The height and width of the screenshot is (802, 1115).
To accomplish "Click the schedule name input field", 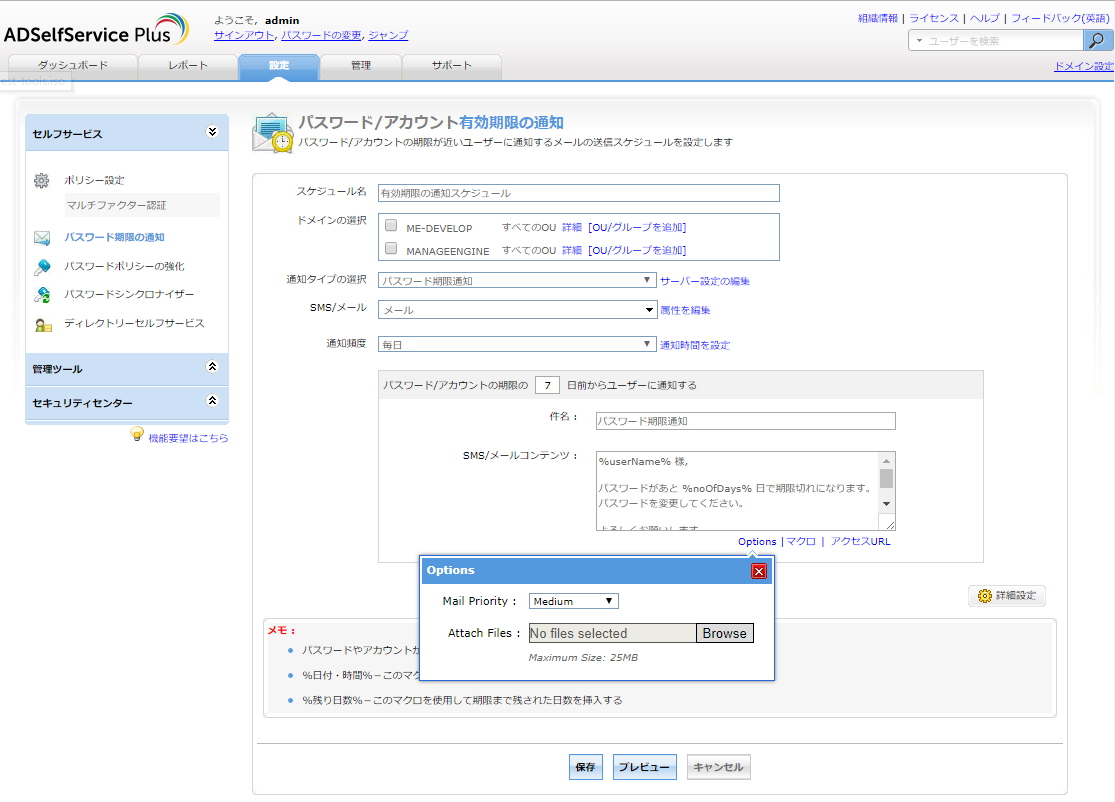I will pyautogui.click(x=578, y=193).
